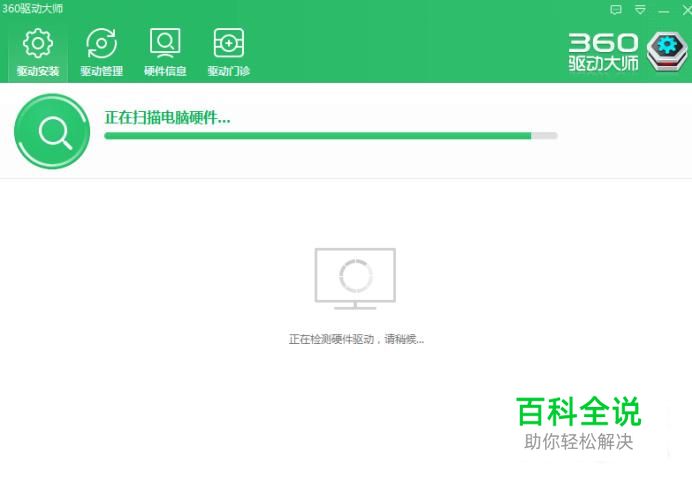Click the 正在扫描电脑硬件... status text
Viewport: 692px width, 486px height.
[x=167, y=117]
